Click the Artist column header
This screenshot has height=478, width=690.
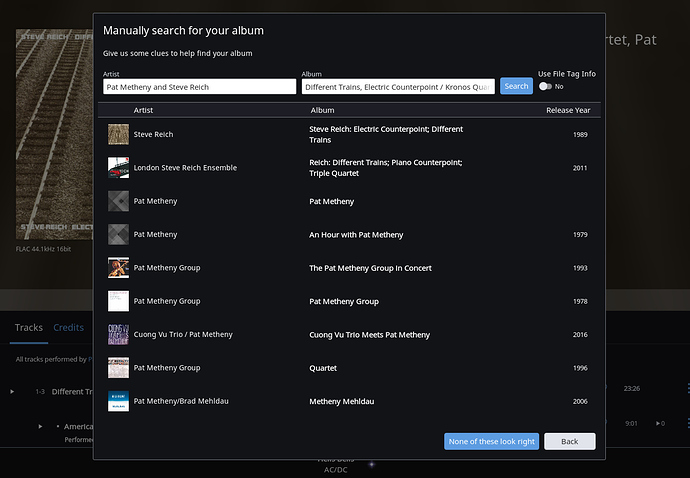[x=143, y=110]
